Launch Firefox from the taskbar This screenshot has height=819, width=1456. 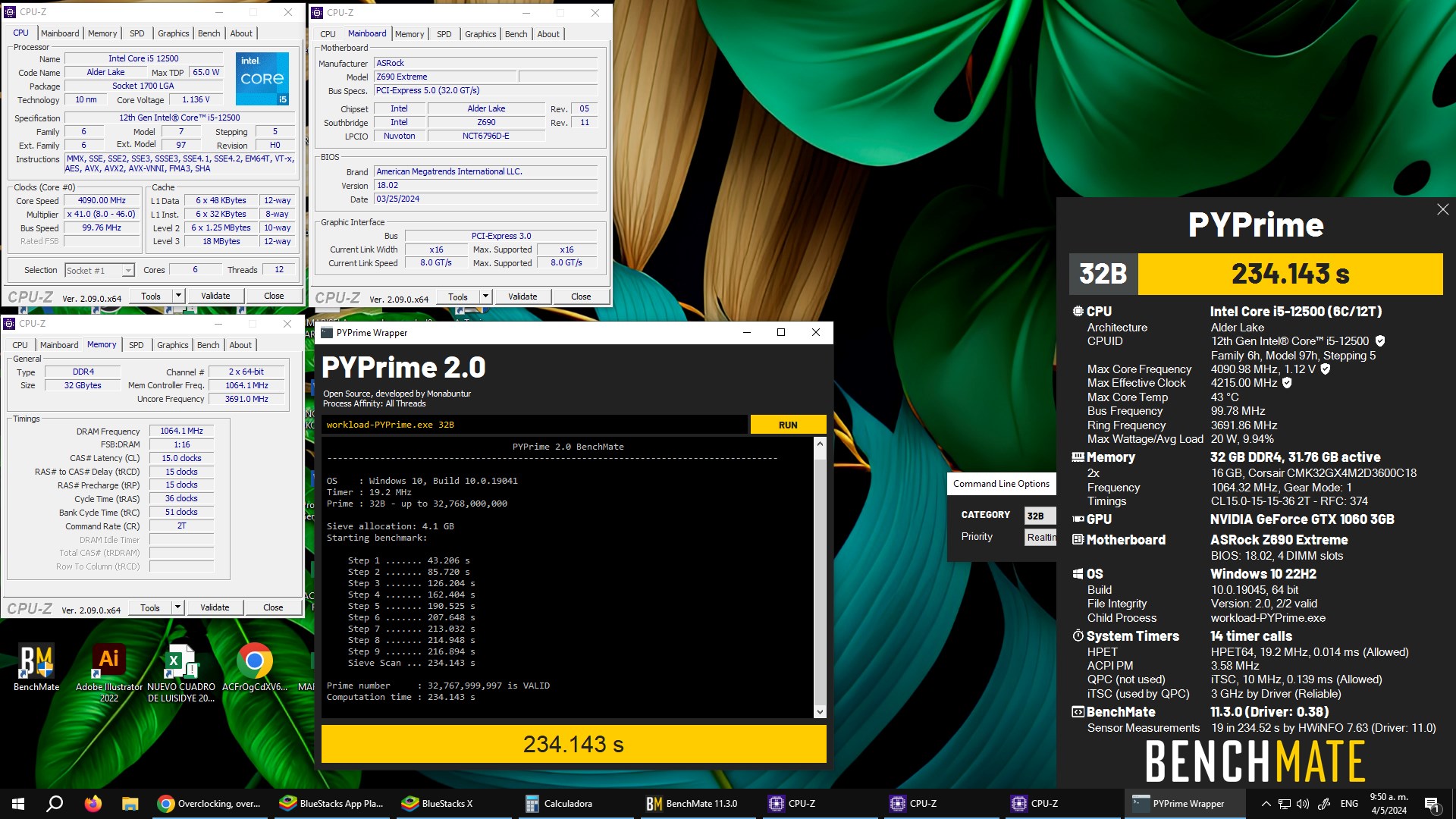[x=93, y=804]
